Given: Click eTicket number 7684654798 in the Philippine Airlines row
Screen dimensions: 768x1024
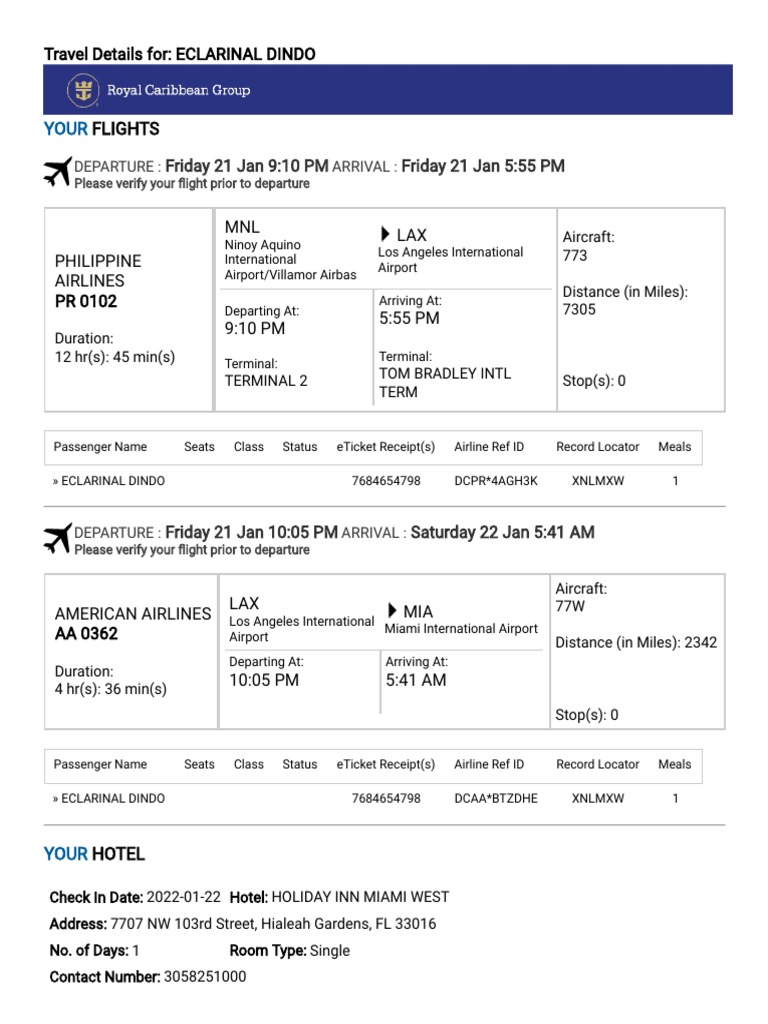Looking at the screenshot, I should click(386, 481).
